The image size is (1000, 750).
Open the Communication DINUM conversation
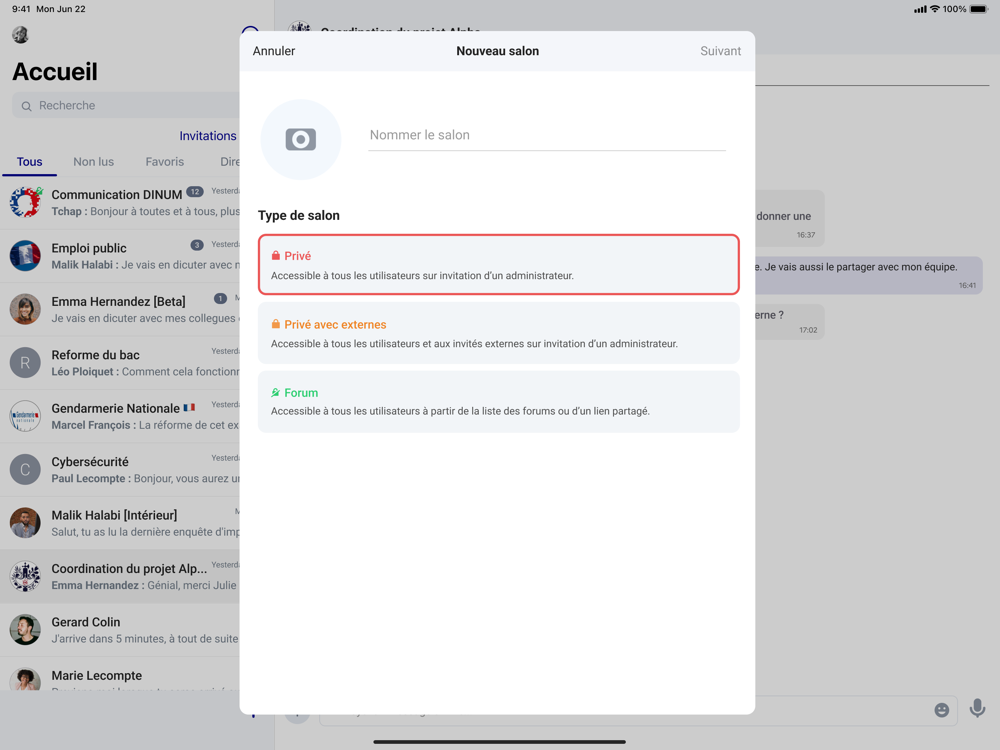120,203
